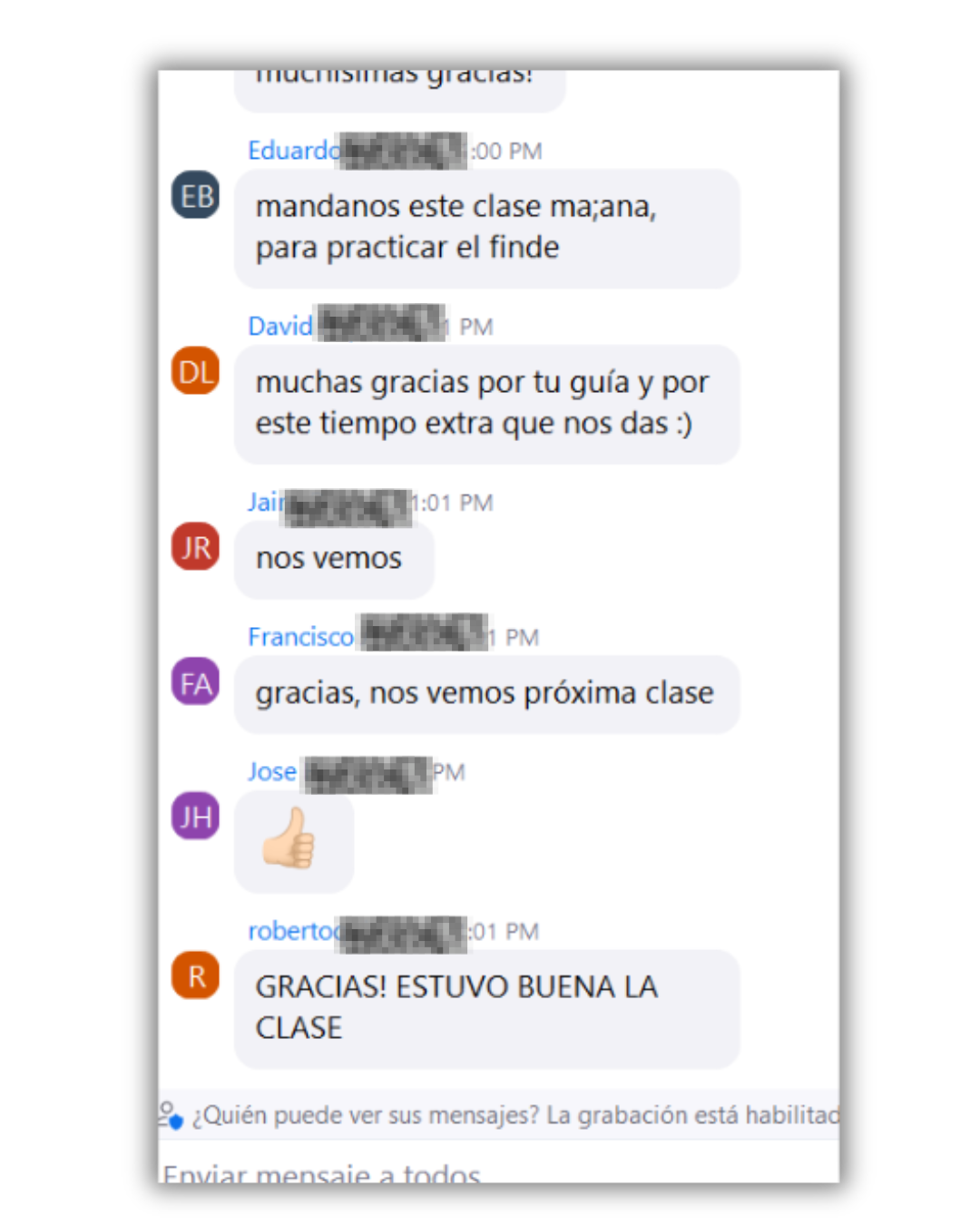Click the red JR avatar
Image resolution: width=980 pixels, height=1225 pixels.
coord(195,546)
